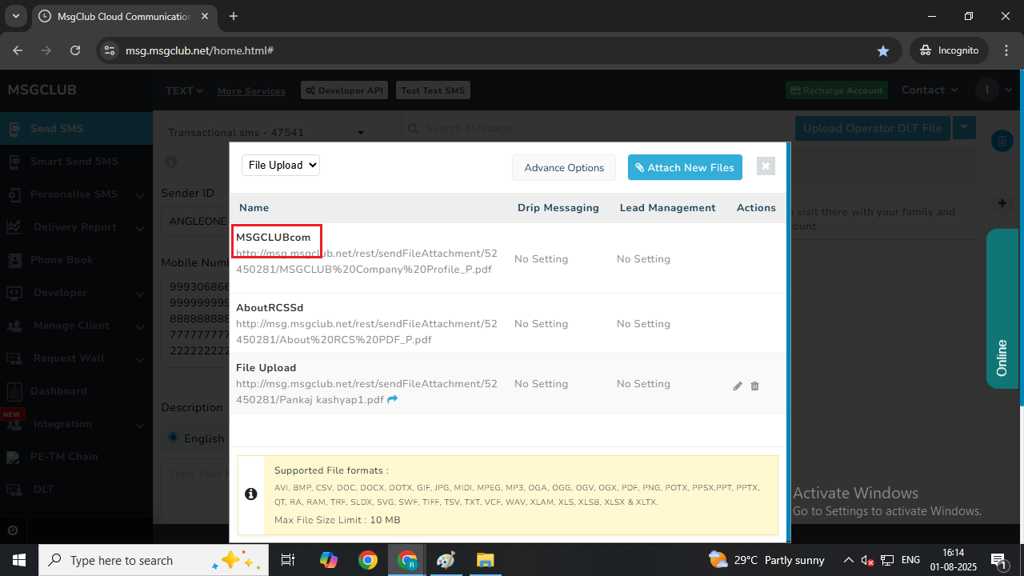1024x576 pixels.
Task: Click the round blue icon below the DLT file arrow
Action: [x=1002, y=140]
